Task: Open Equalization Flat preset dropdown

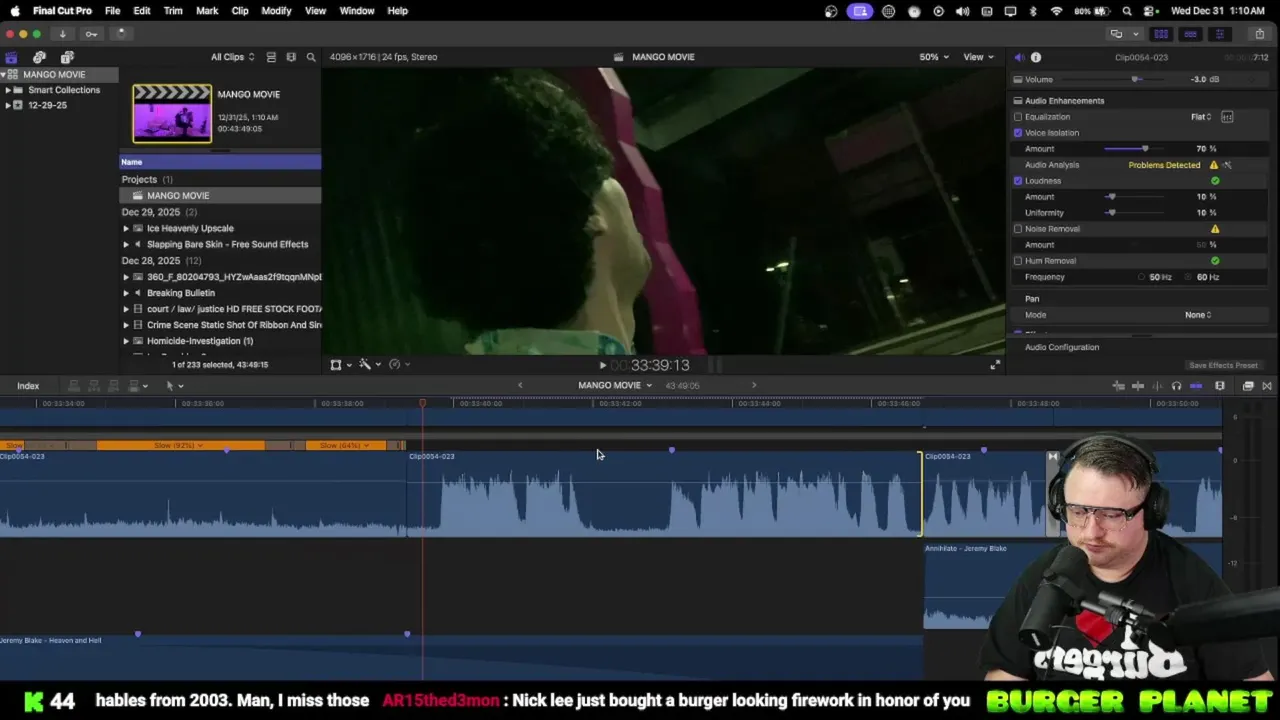Action: 1201,117
